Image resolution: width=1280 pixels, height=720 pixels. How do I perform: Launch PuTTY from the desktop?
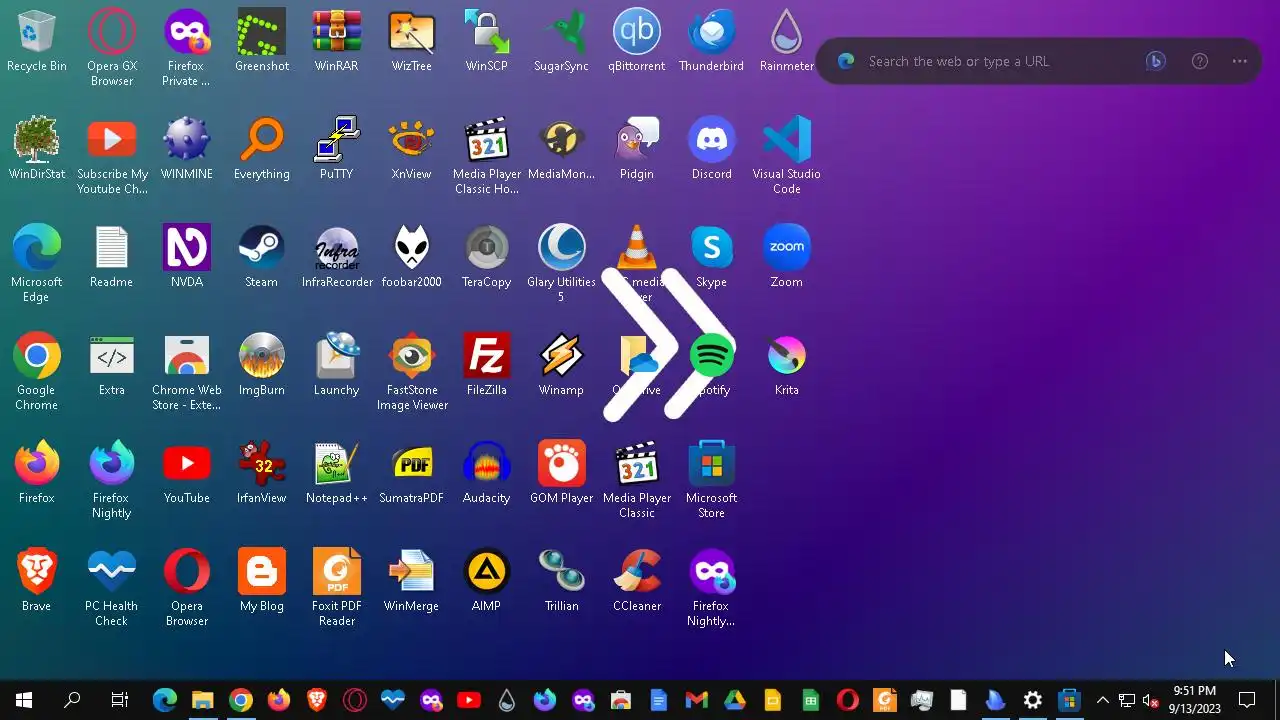[x=336, y=150]
